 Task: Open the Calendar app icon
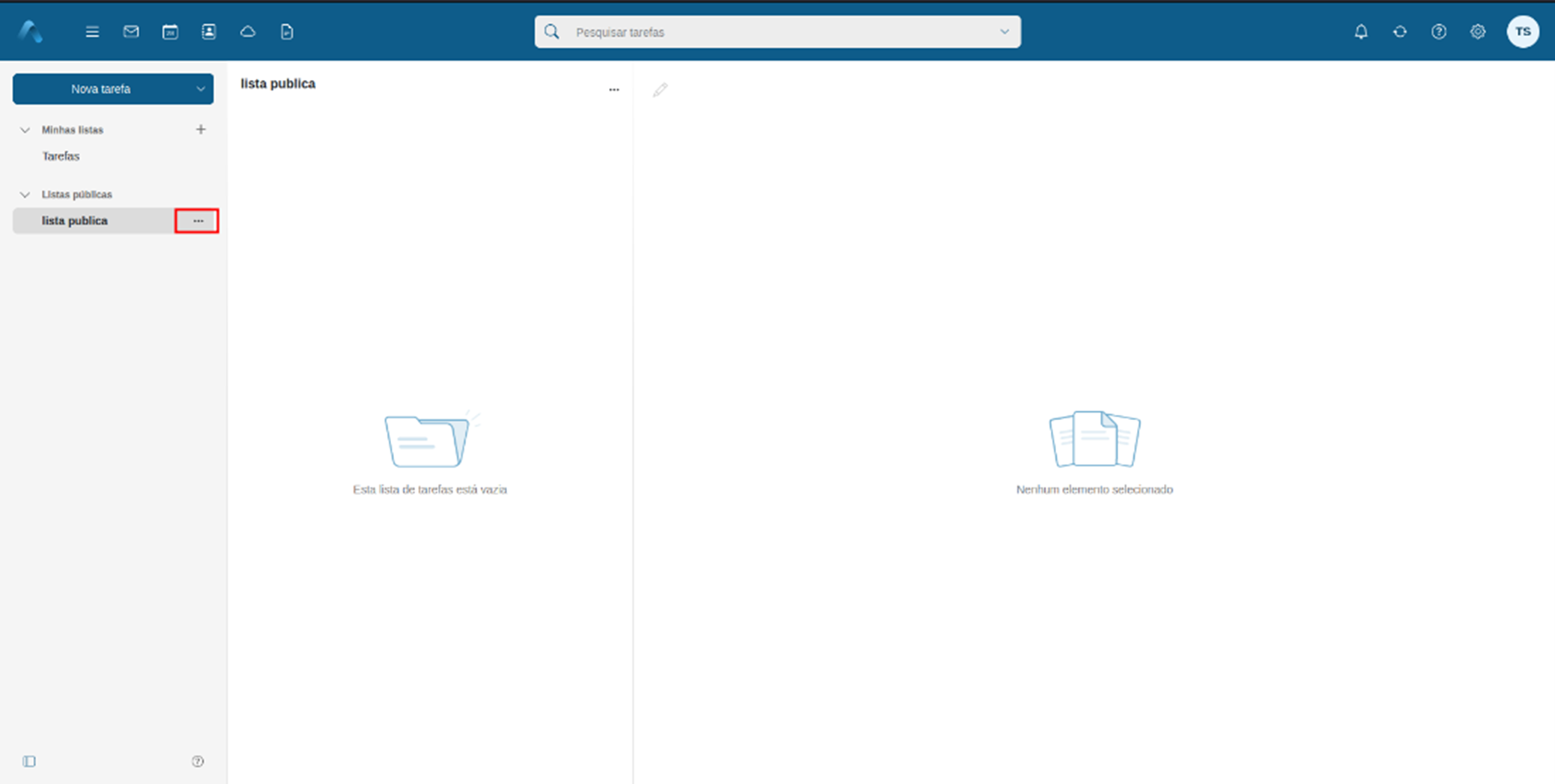[170, 31]
